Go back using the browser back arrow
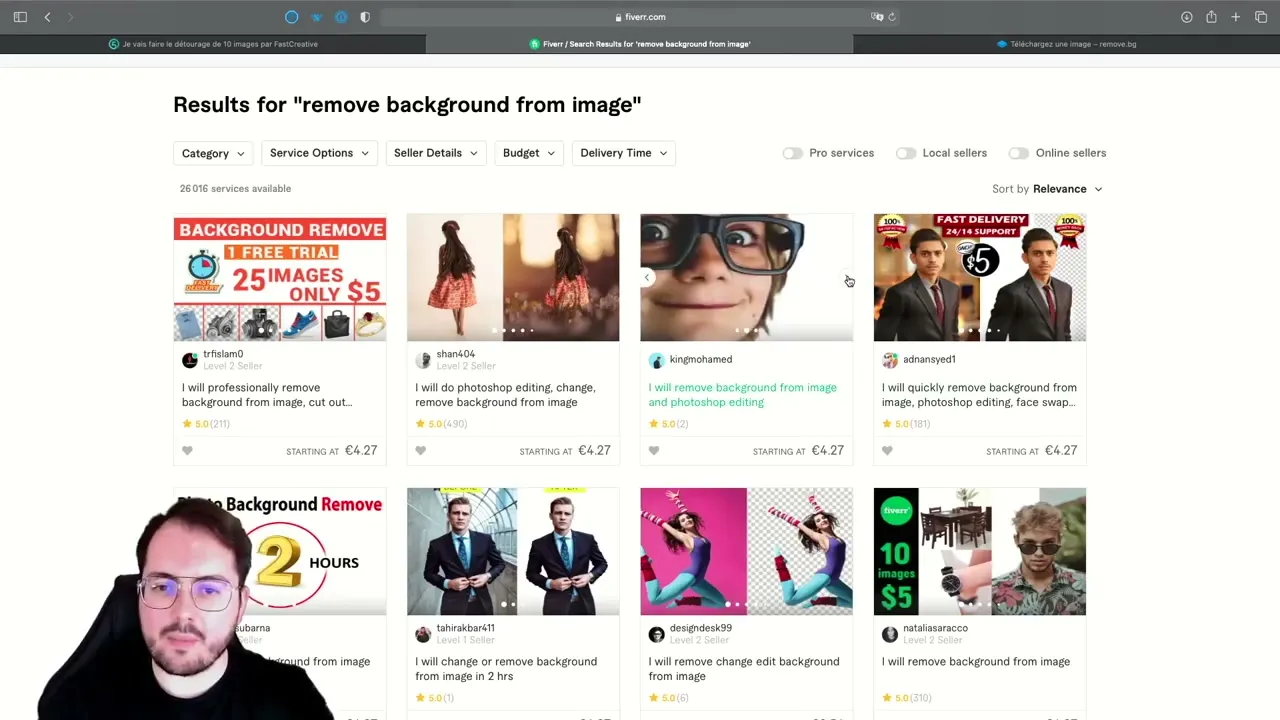This screenshot has width=1280, height=720. click(47, 17)
